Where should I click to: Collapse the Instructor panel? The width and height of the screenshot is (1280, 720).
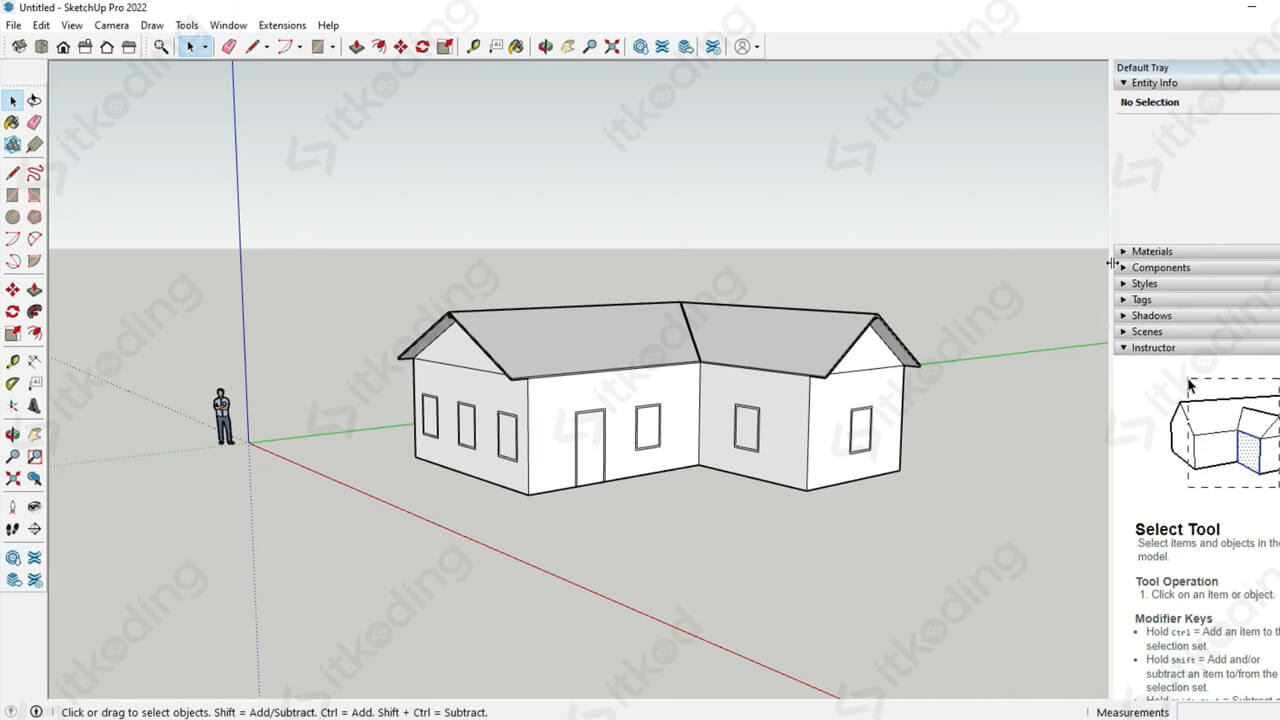(1123, 347)
